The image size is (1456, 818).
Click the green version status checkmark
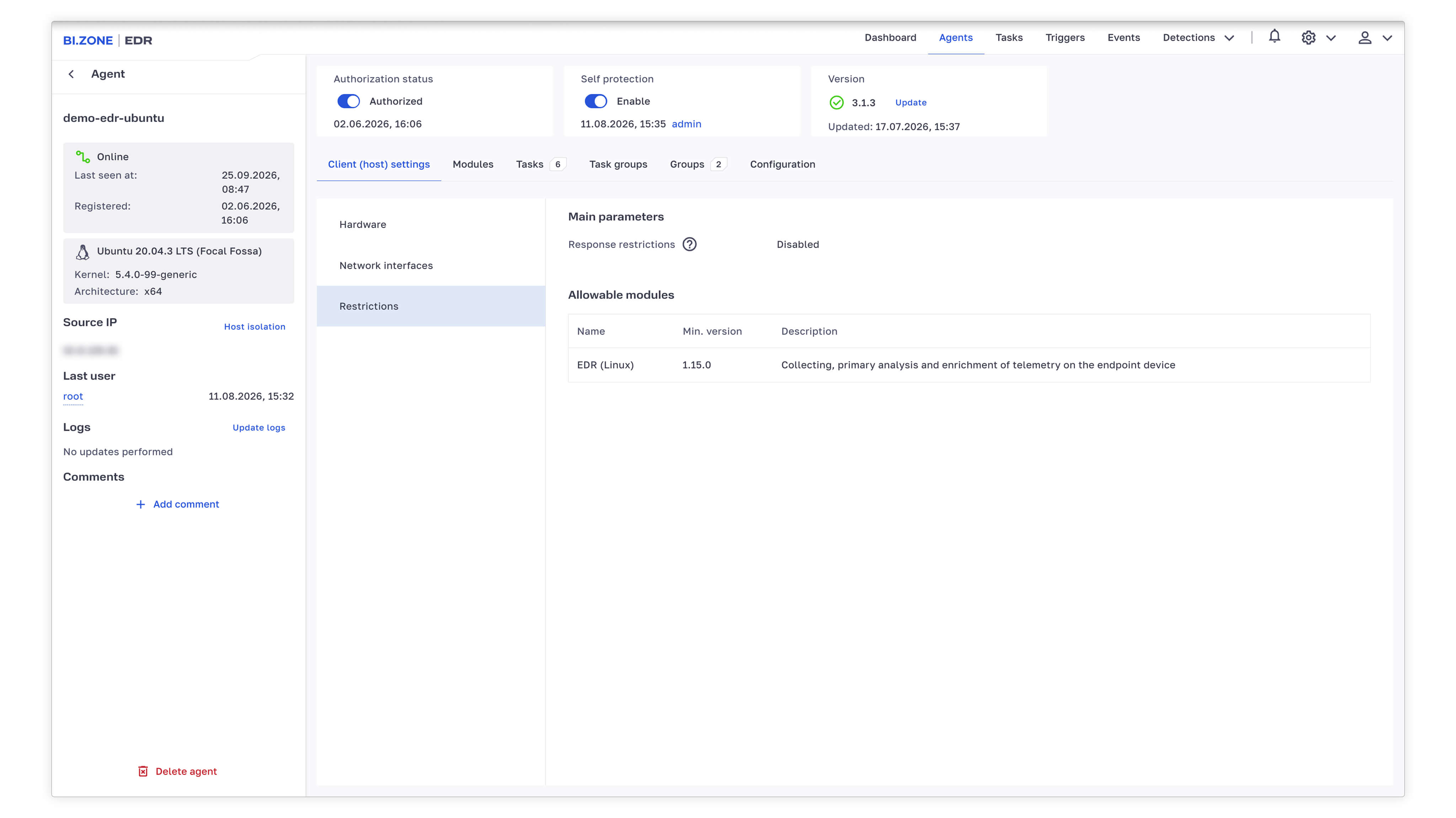coord(836,103)
